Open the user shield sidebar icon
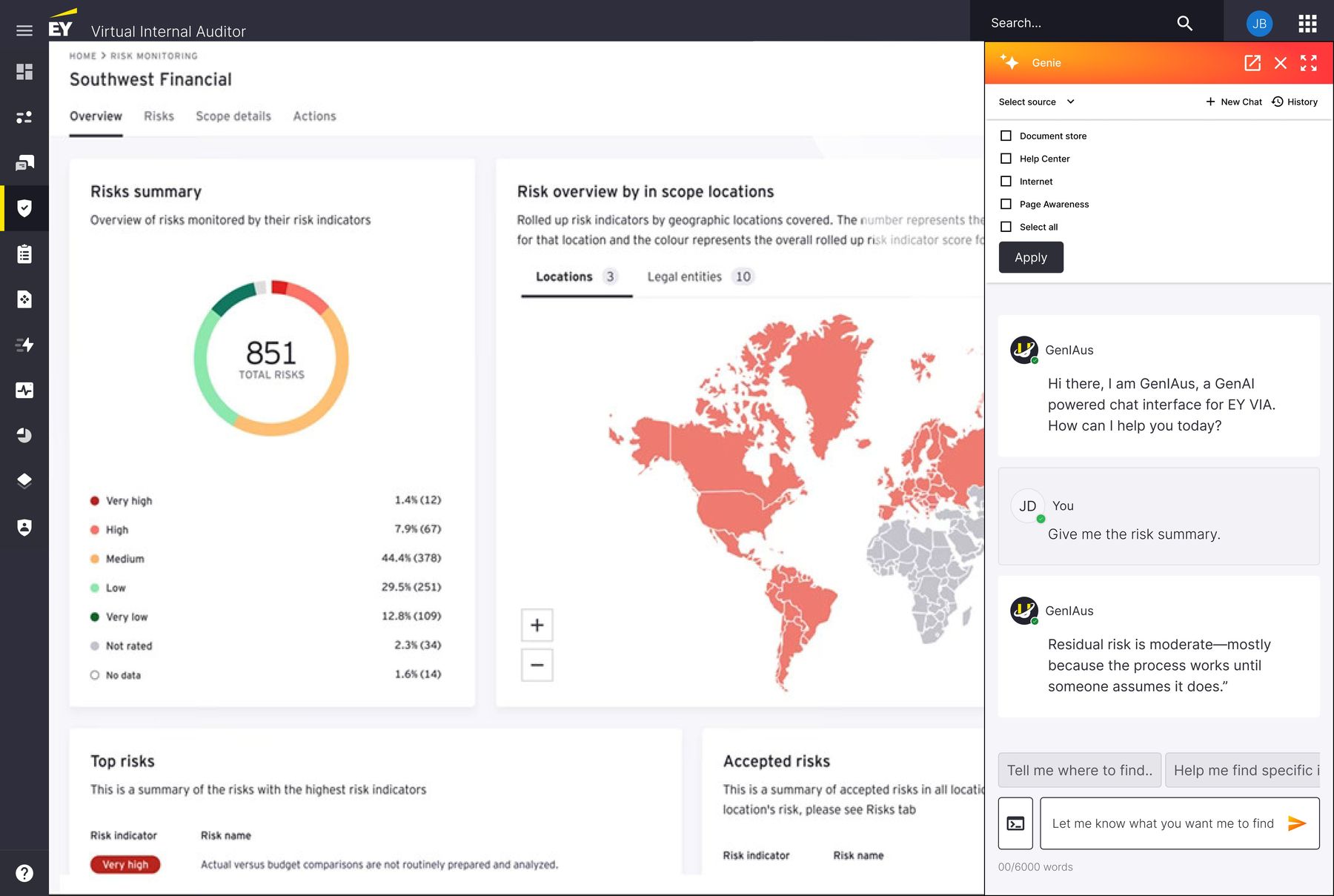 [24, 527]
